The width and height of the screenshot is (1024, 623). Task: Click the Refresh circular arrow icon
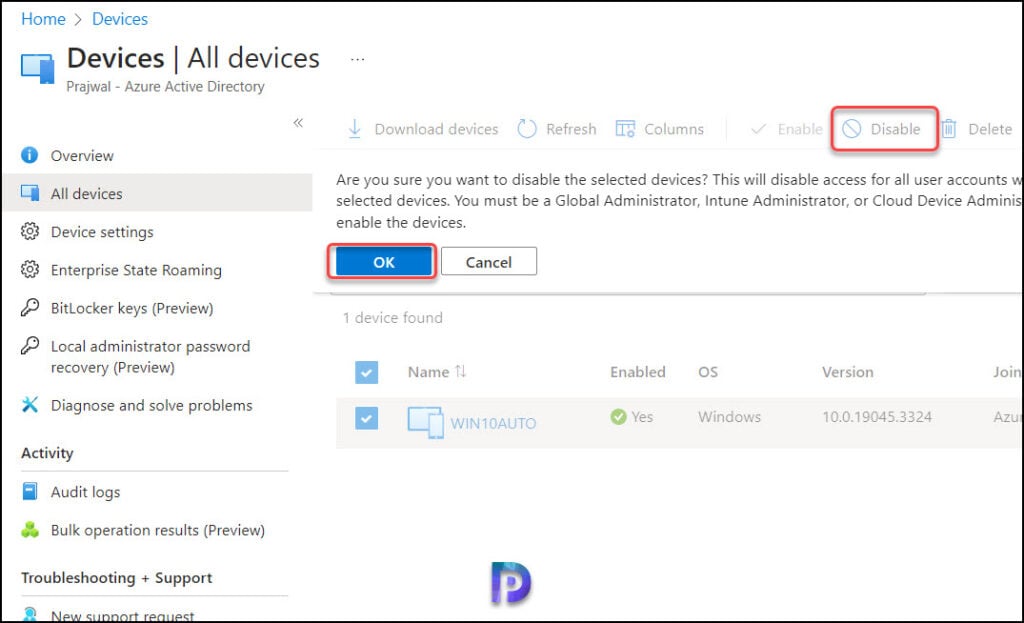click(x=526, y=129)
